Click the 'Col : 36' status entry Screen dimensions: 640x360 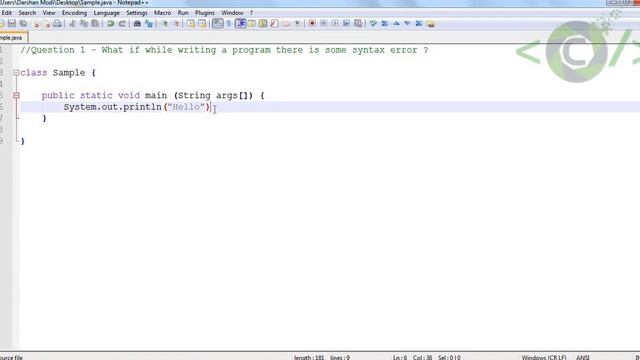(x=422, y=357)
